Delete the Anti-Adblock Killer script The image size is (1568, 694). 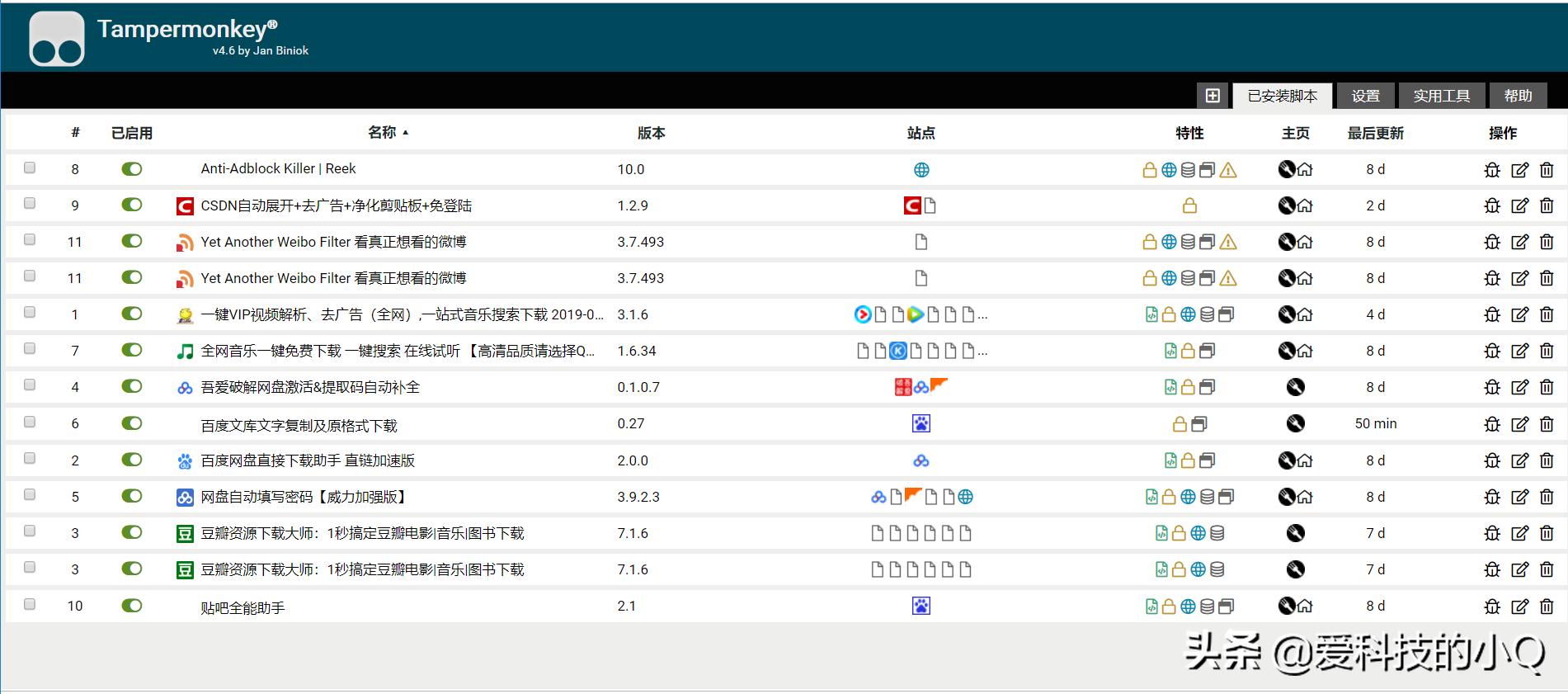click(x=1547, y=170)
